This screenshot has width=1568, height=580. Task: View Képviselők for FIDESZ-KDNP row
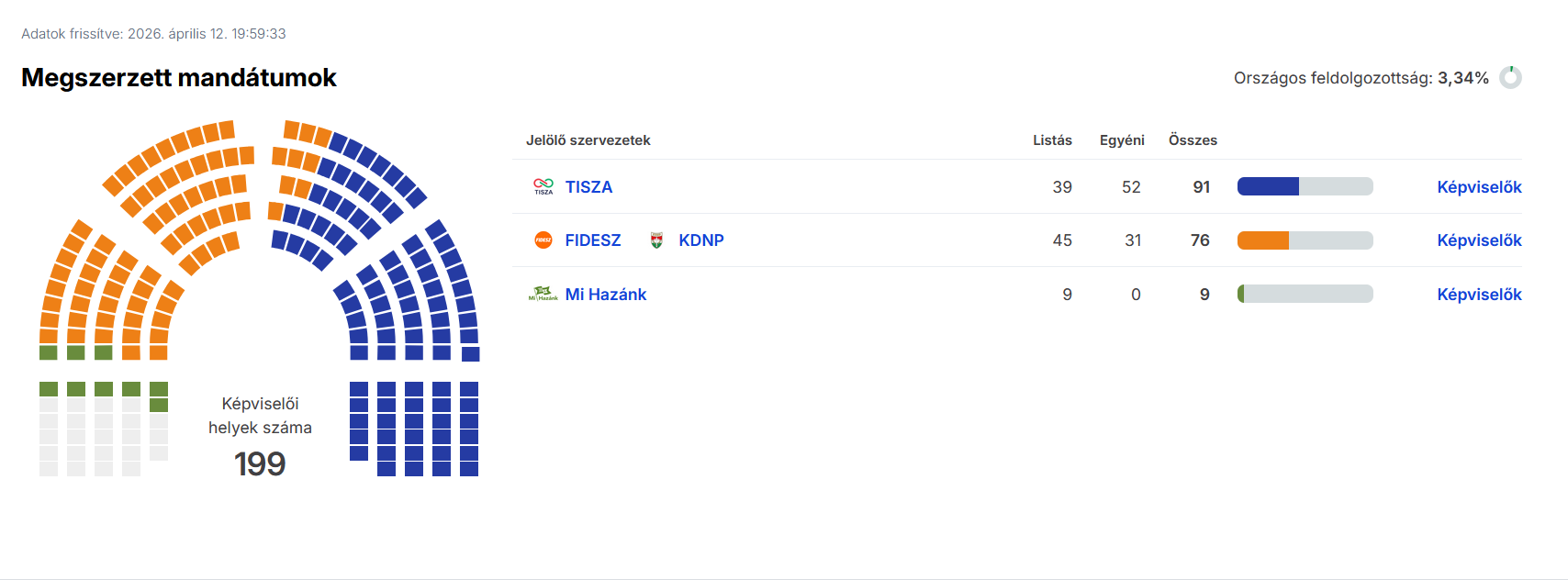[x=1479, y=240]
